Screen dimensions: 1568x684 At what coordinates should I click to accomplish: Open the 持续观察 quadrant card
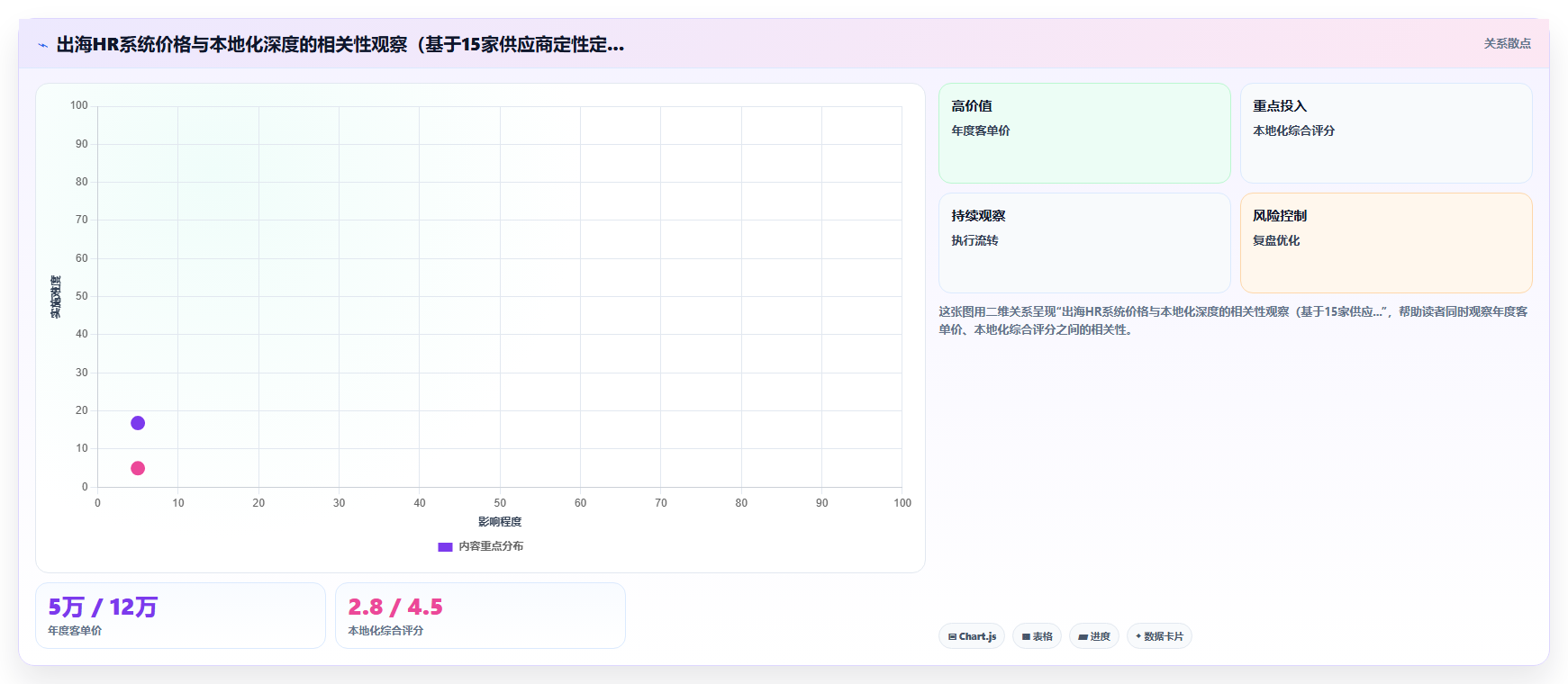click(x=1084, y=243)
